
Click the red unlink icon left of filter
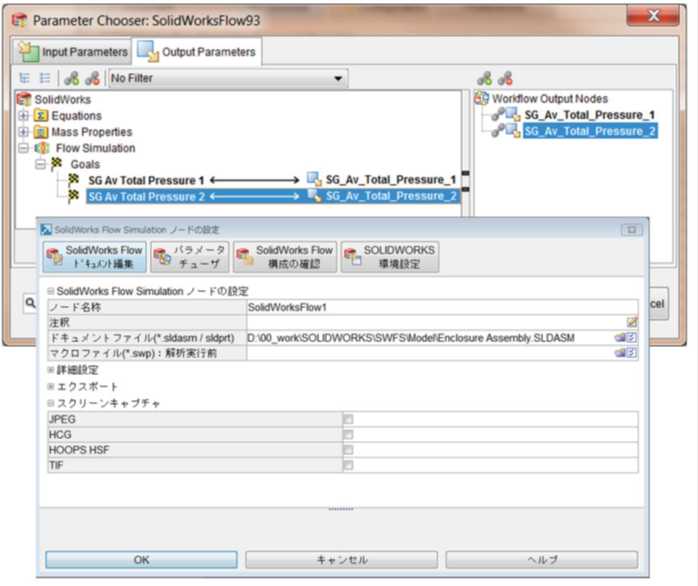click(92, 78)
